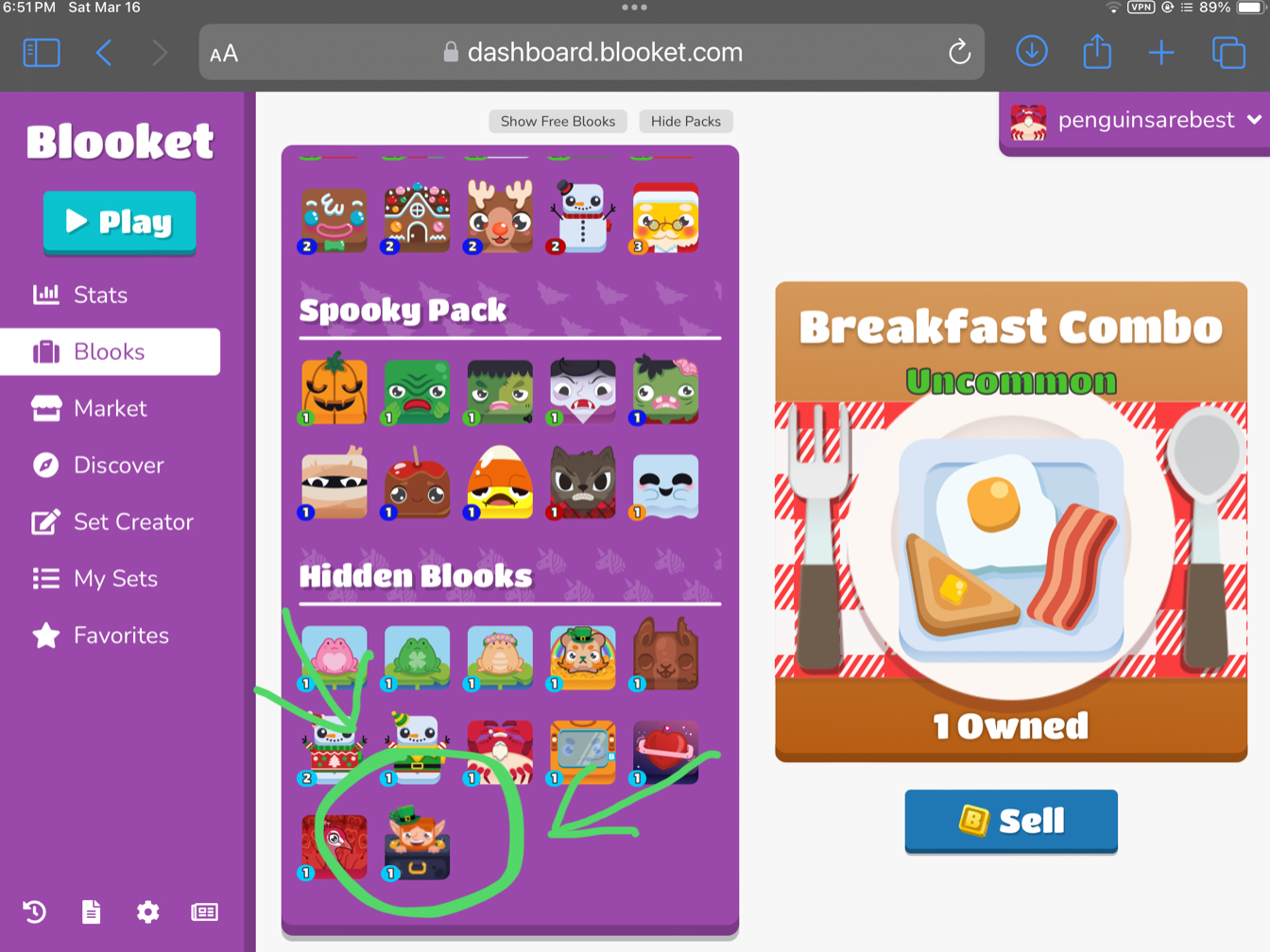The height and width of the screenshot is (952, 1270).
Task: Open the newspaper icon in sidebar footer
Action: [204, 911]
